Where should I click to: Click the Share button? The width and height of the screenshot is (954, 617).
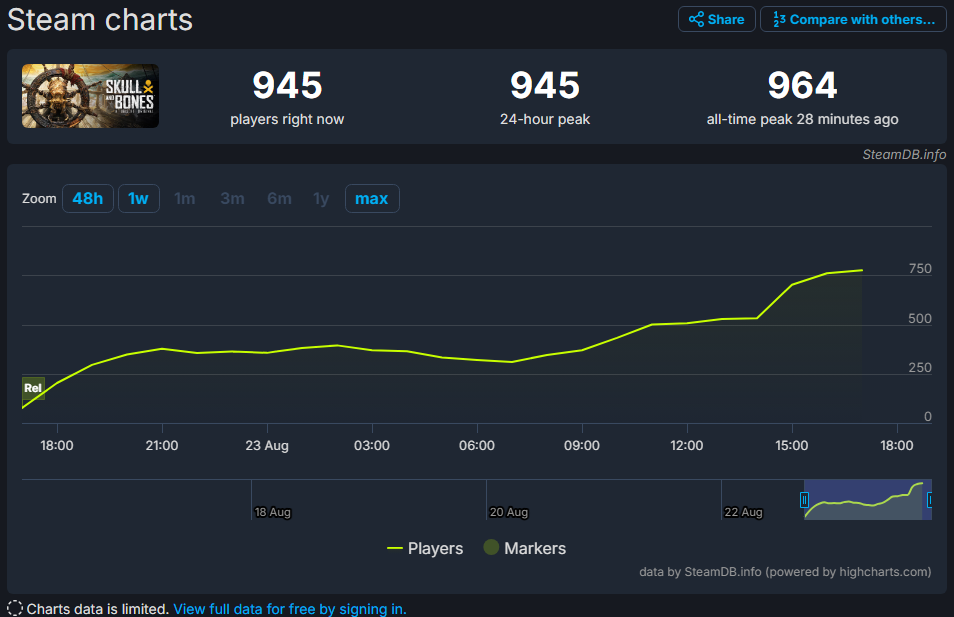click(716, 19)
